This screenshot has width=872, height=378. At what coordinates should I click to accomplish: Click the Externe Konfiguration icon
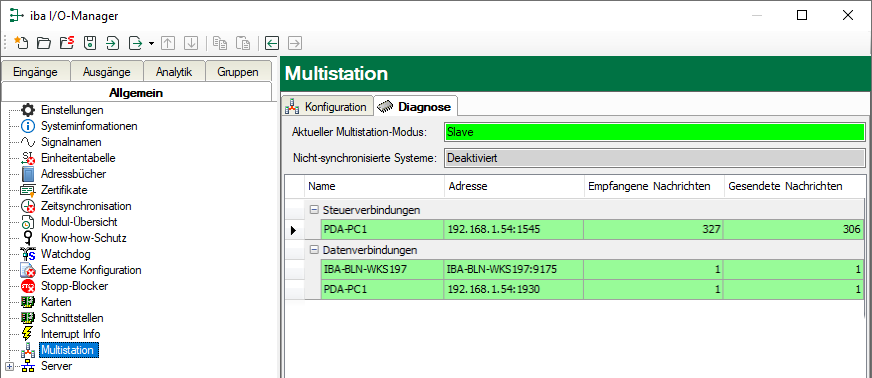click(x=28, y=270)
